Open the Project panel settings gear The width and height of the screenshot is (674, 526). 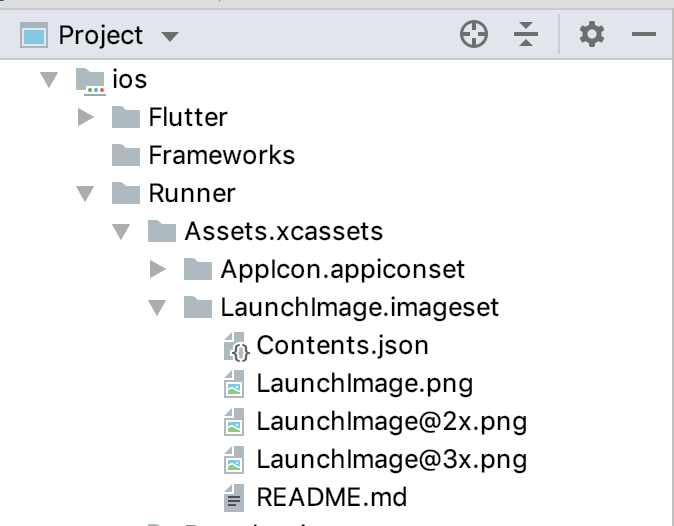point(592,36)
